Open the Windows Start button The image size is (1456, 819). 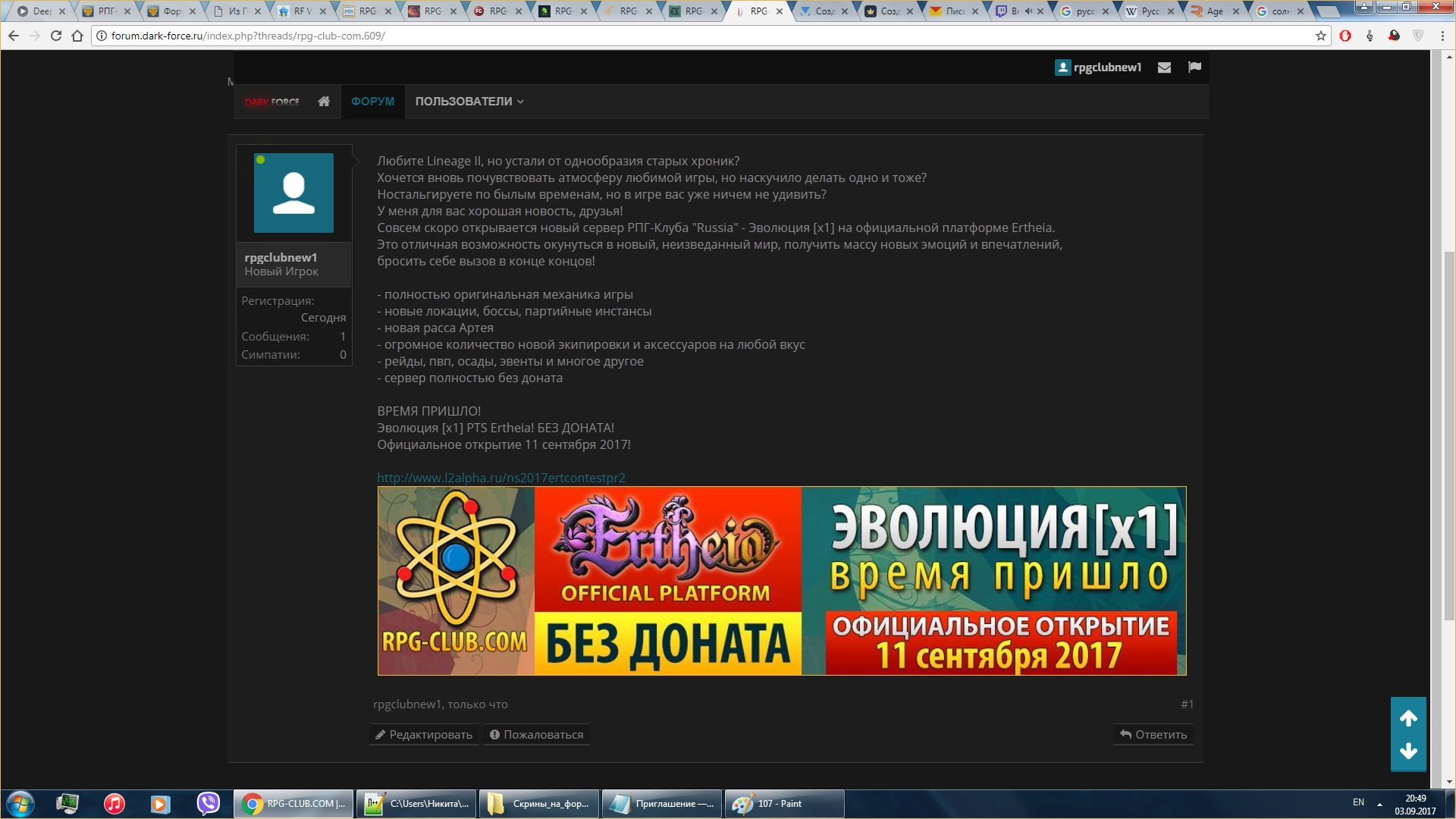point(20,804)
